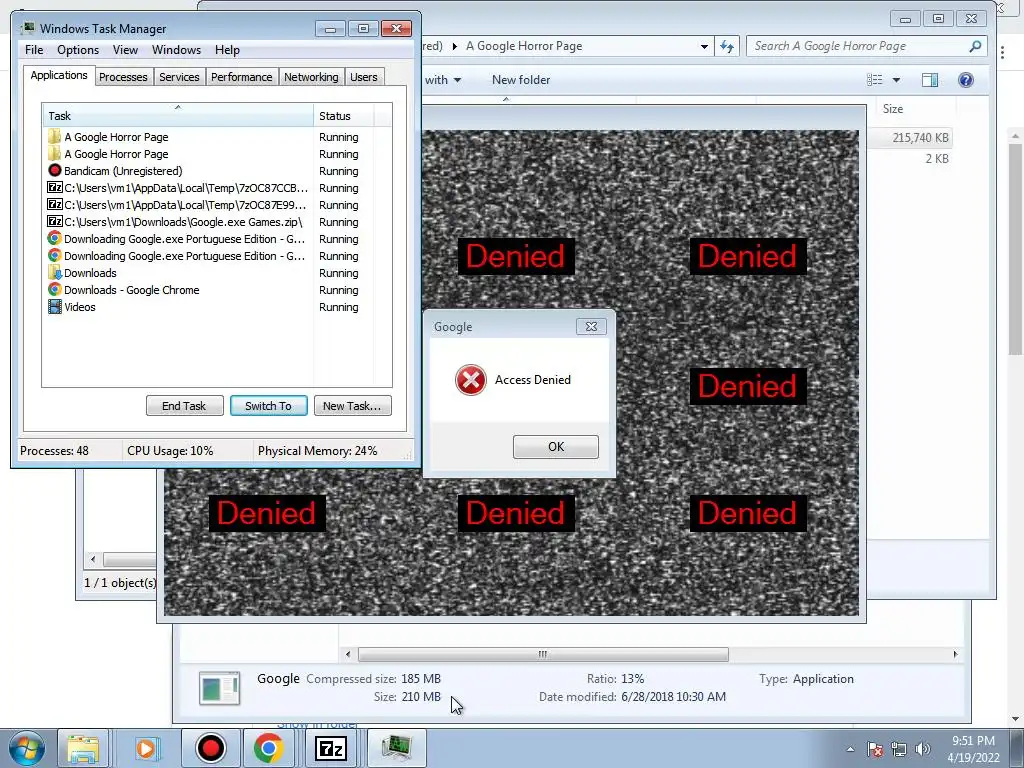Open Explorer help question mark icon
This screenshot has height=768, width=1024.
coord(966,80)
